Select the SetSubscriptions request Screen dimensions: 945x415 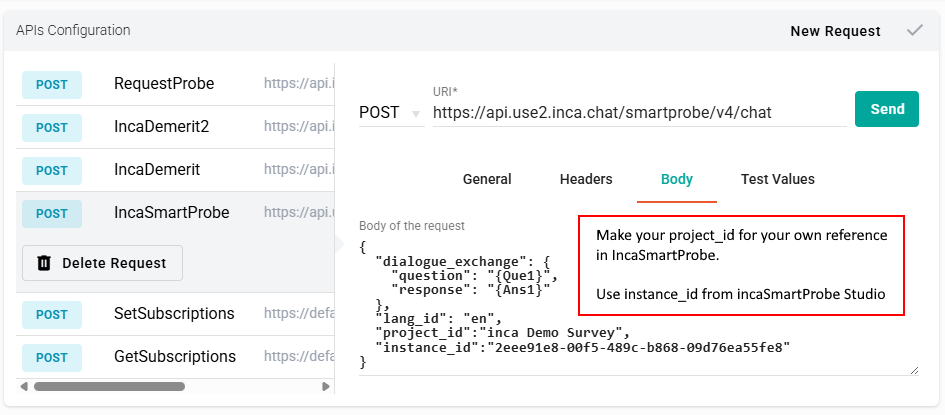point(174,314)
